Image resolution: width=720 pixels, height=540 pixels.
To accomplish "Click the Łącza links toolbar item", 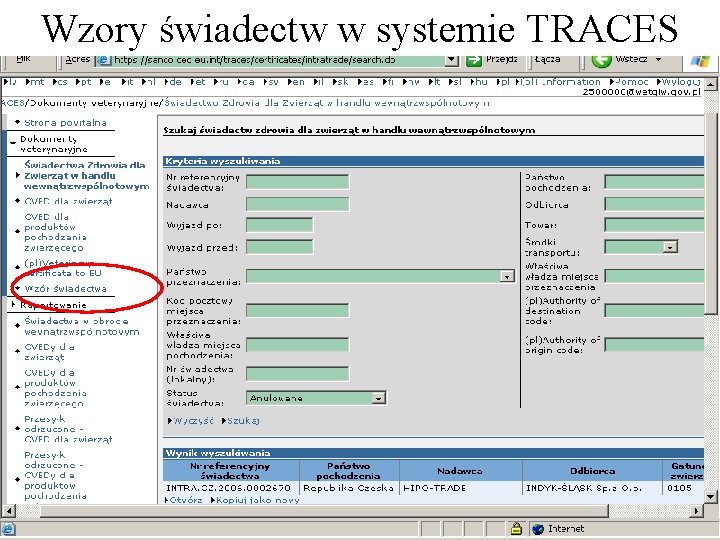I will [547, 59].
